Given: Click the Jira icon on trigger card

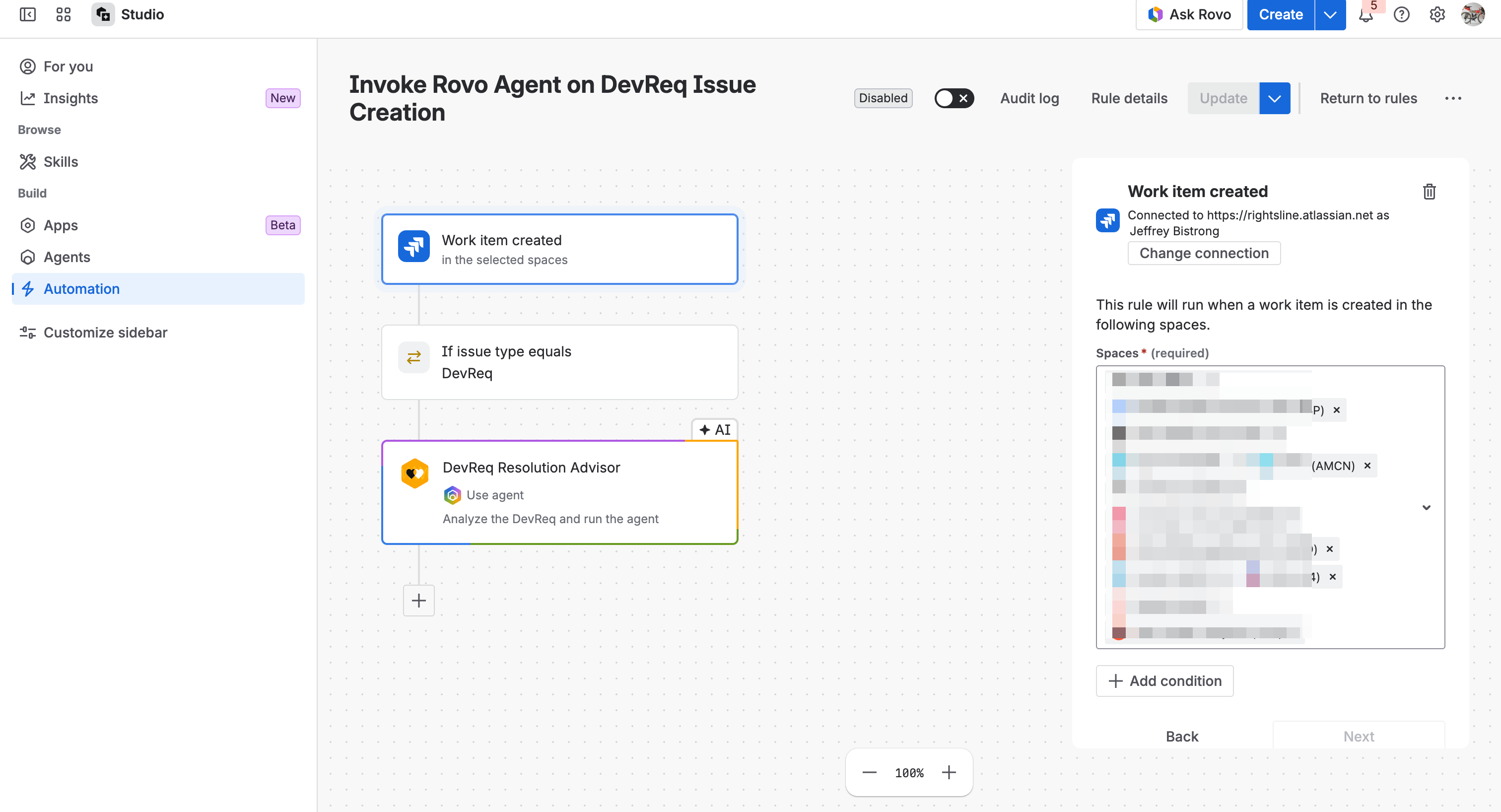Looking at the screenshot, I should (x=413, y=246).
